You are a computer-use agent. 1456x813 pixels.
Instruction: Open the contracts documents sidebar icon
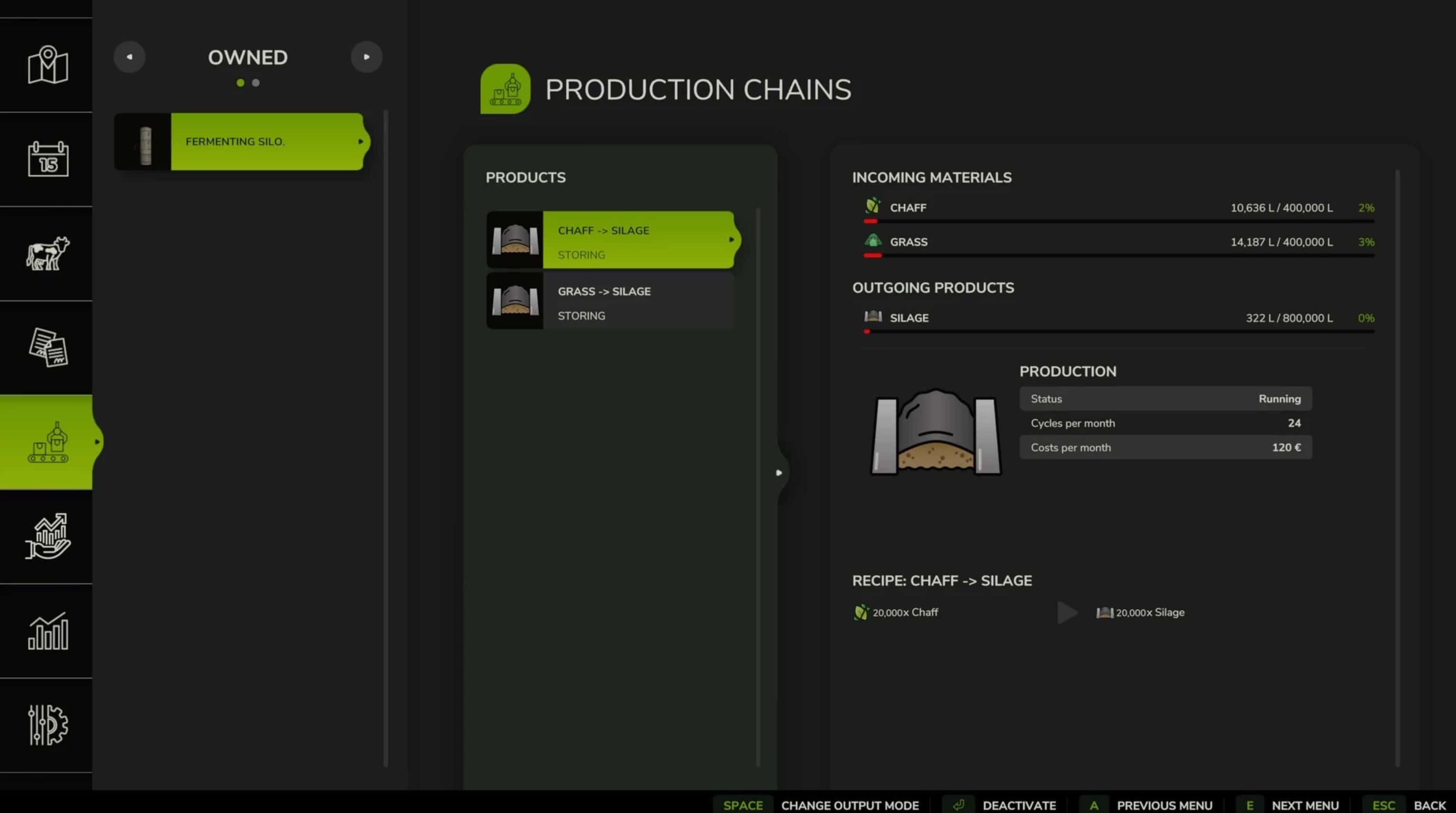coord(48,347)
